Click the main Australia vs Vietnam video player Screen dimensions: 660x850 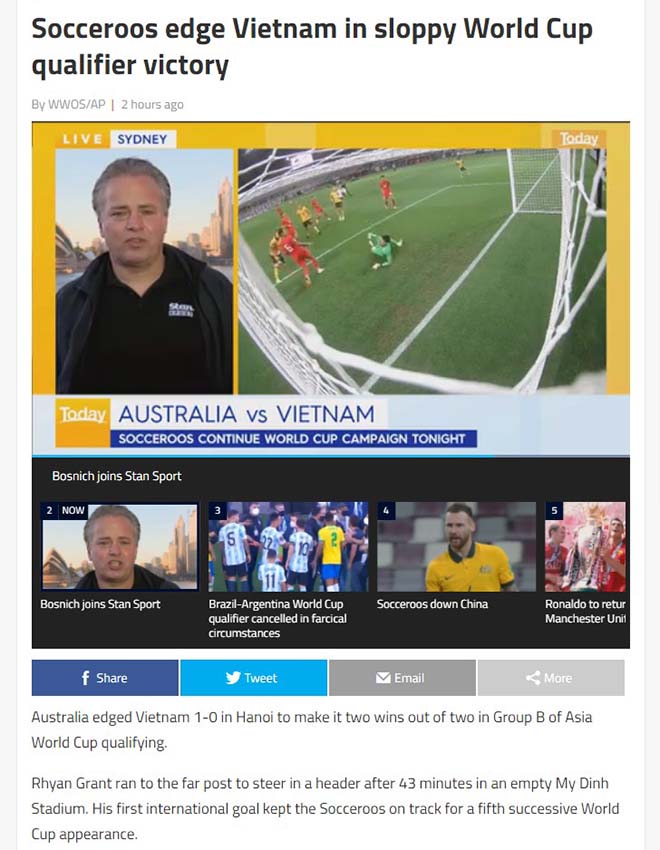[331, 288]
